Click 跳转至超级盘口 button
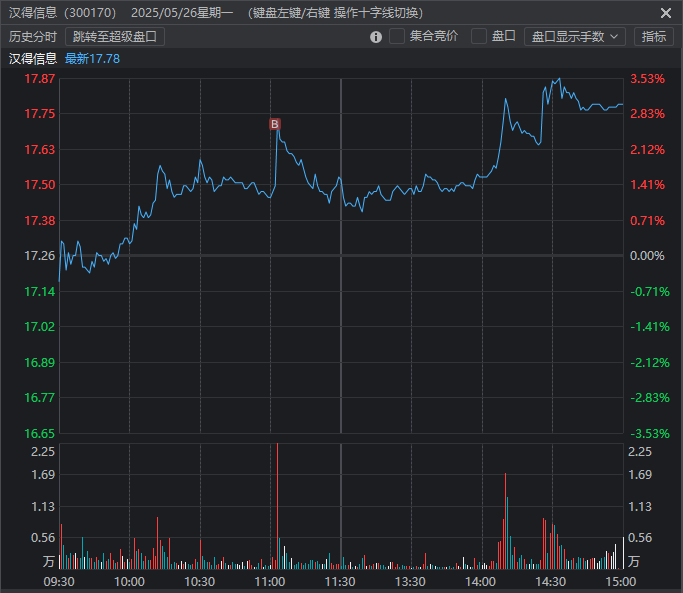 coord(115,37)
